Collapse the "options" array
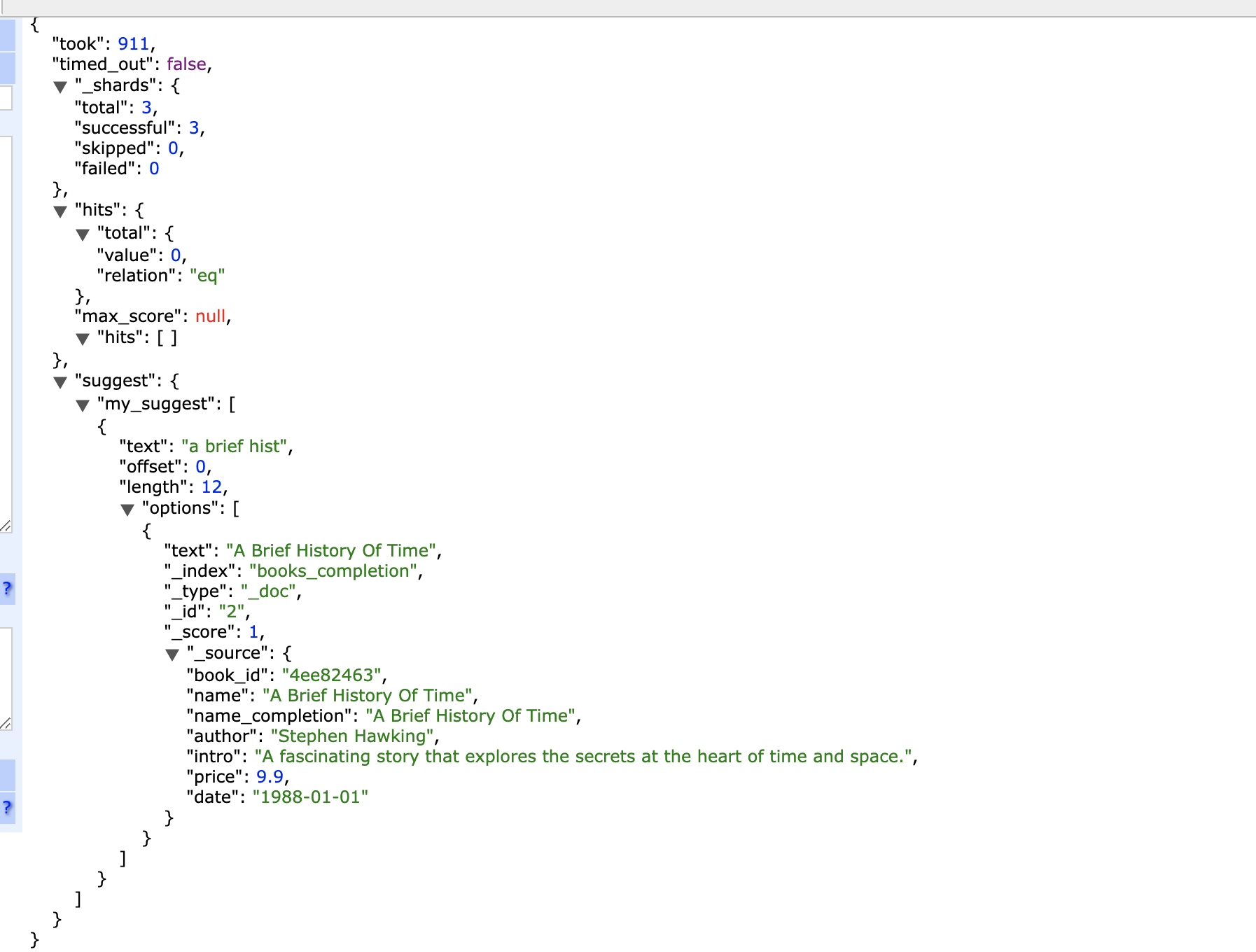 [127, 510]
